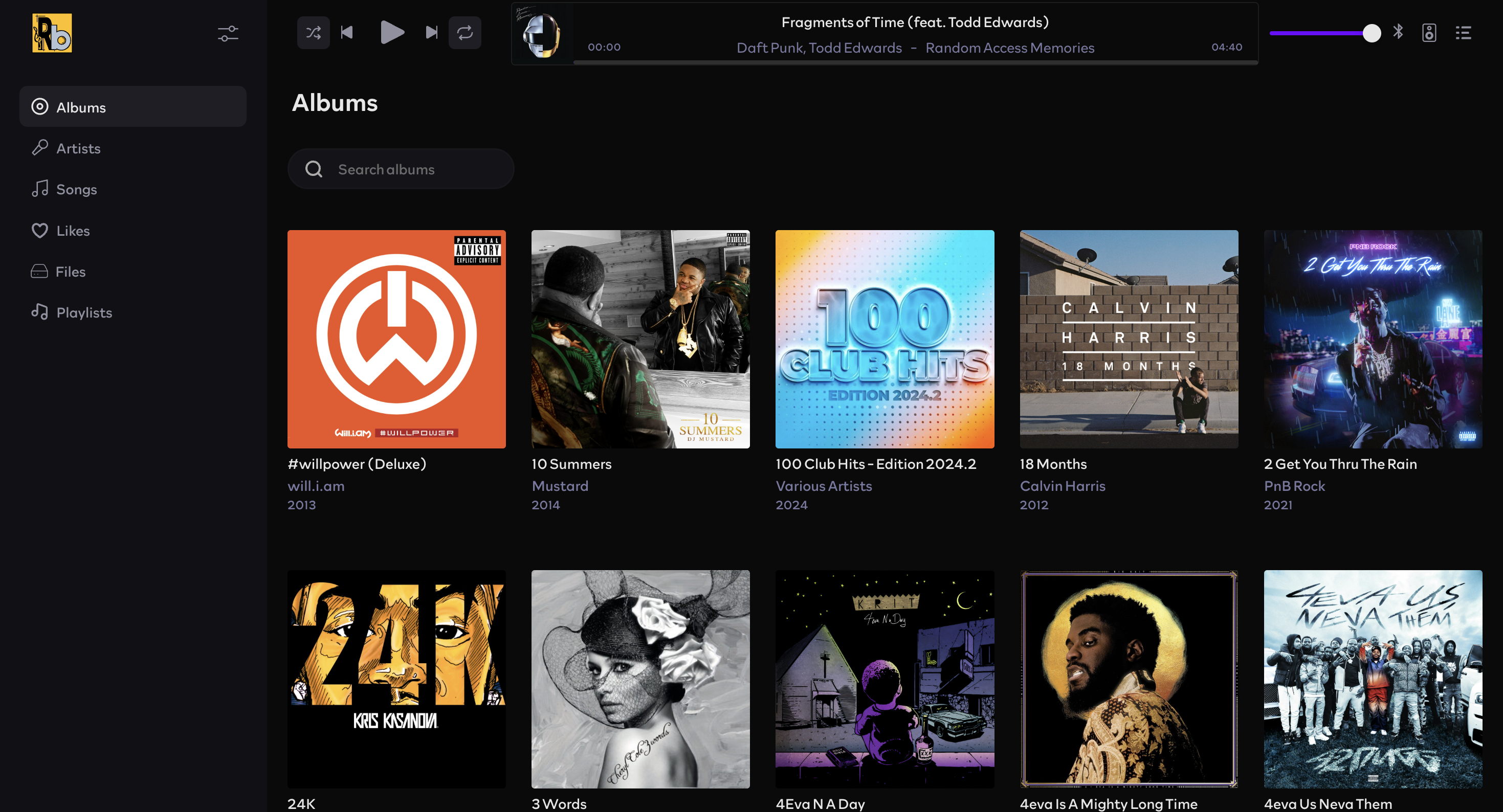Click the Various Artists link
This screenshot has width=1503, height=812.
[824, 486]
